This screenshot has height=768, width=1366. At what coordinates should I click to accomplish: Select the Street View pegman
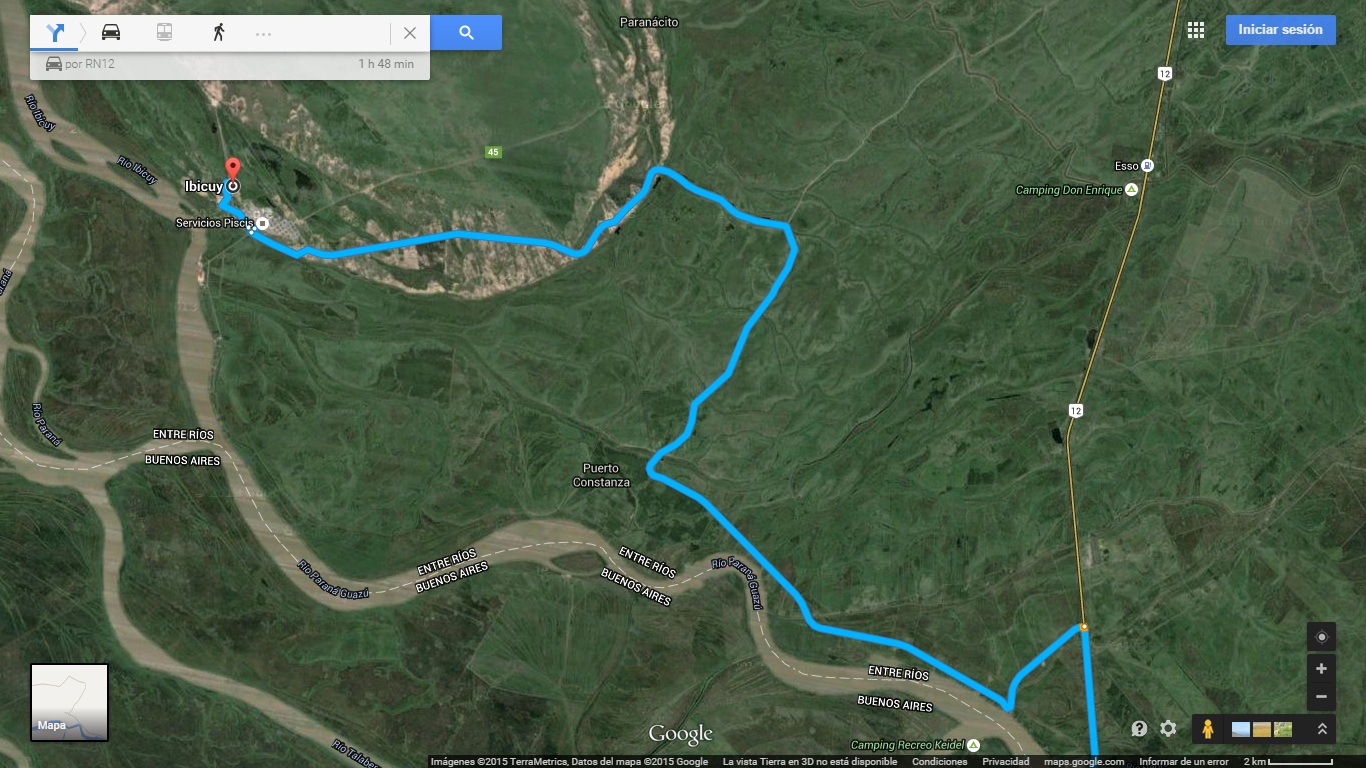(1207, 729)
